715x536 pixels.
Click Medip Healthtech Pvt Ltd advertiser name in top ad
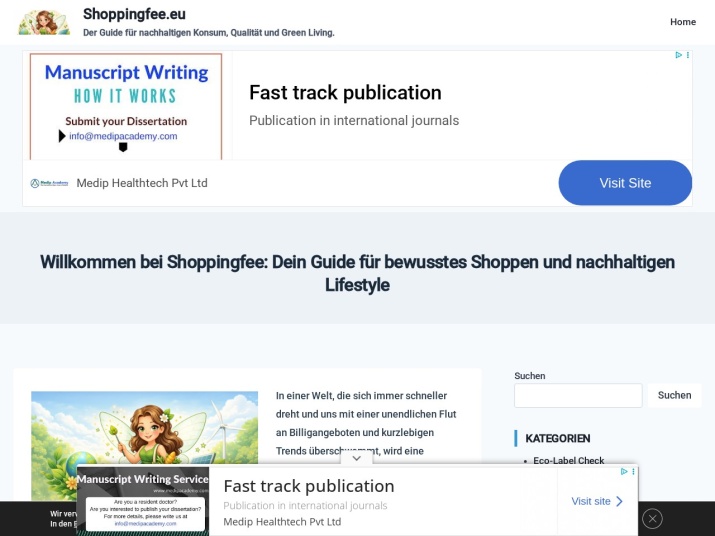pos(142,183)
